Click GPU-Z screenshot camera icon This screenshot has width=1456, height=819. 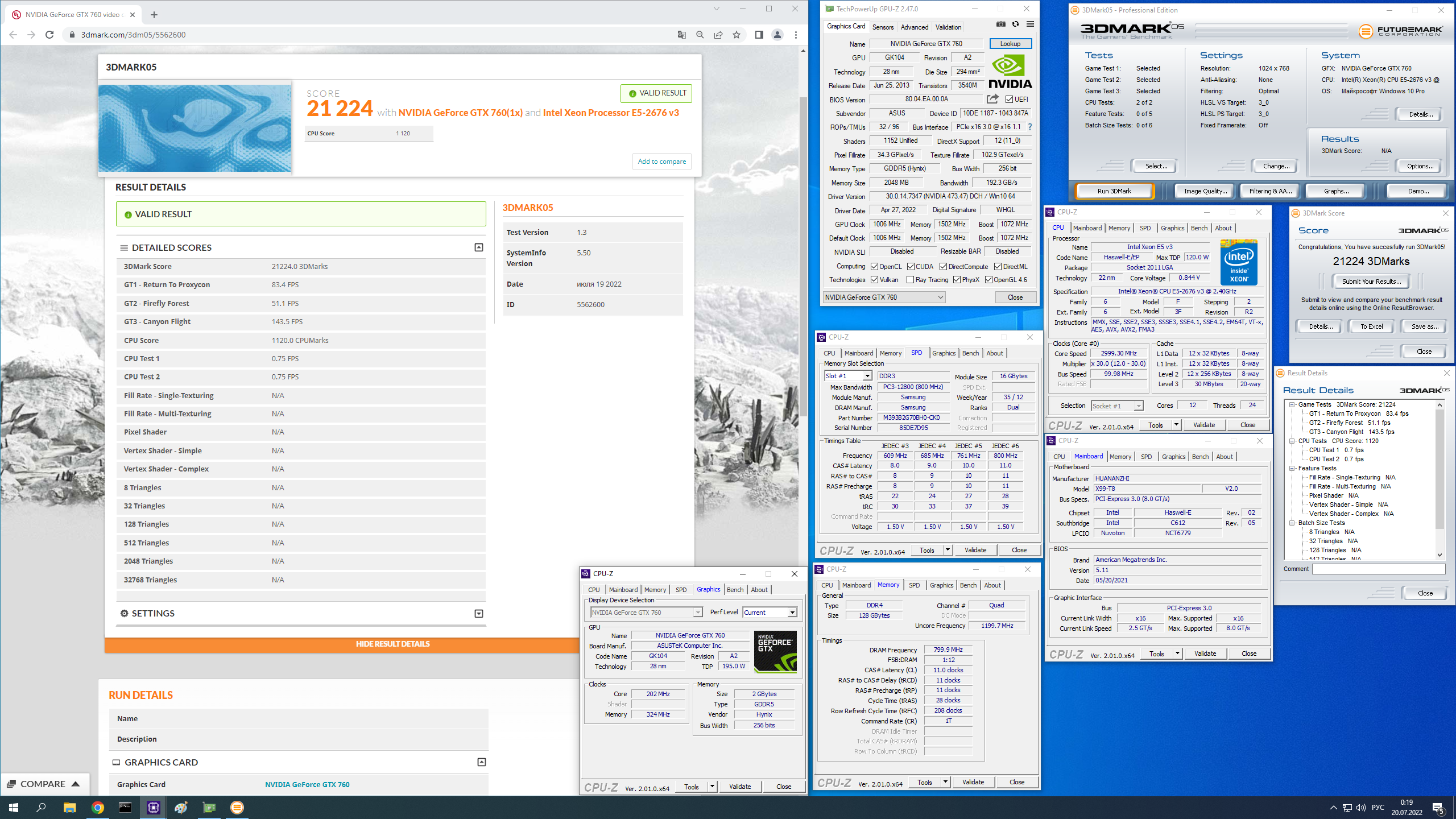click(1000, 24)
